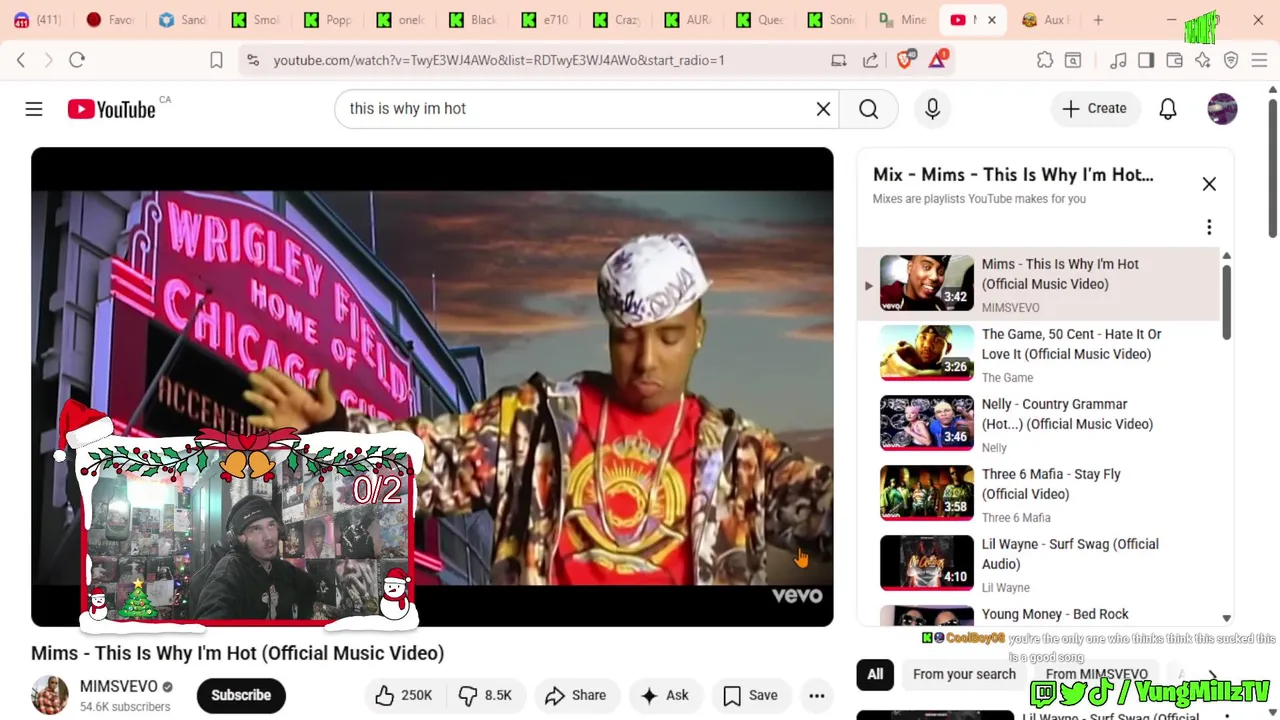Switch to the '(411)' browser tab
This screenshot has height=720, width=1280.
click(37, 20)
